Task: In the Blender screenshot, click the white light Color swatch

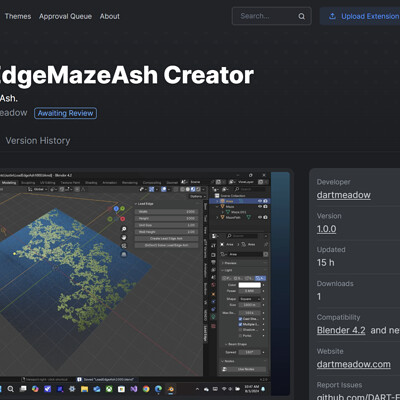Action: click(250, 285)
